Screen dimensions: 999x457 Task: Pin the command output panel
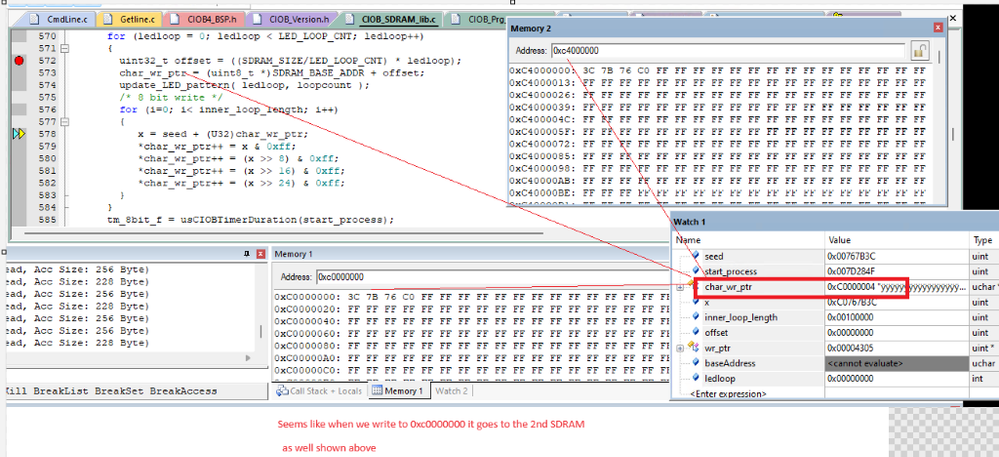point(247,254)
